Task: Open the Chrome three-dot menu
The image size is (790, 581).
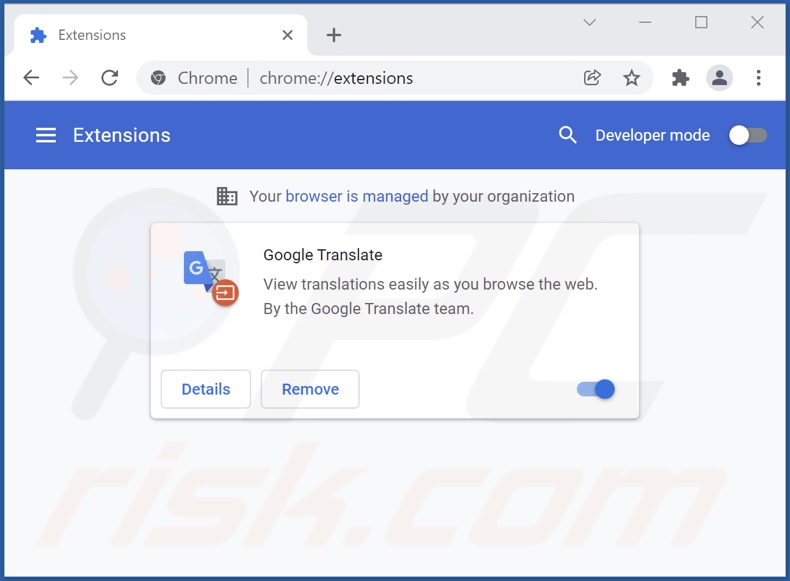Action: coord(758,78)
